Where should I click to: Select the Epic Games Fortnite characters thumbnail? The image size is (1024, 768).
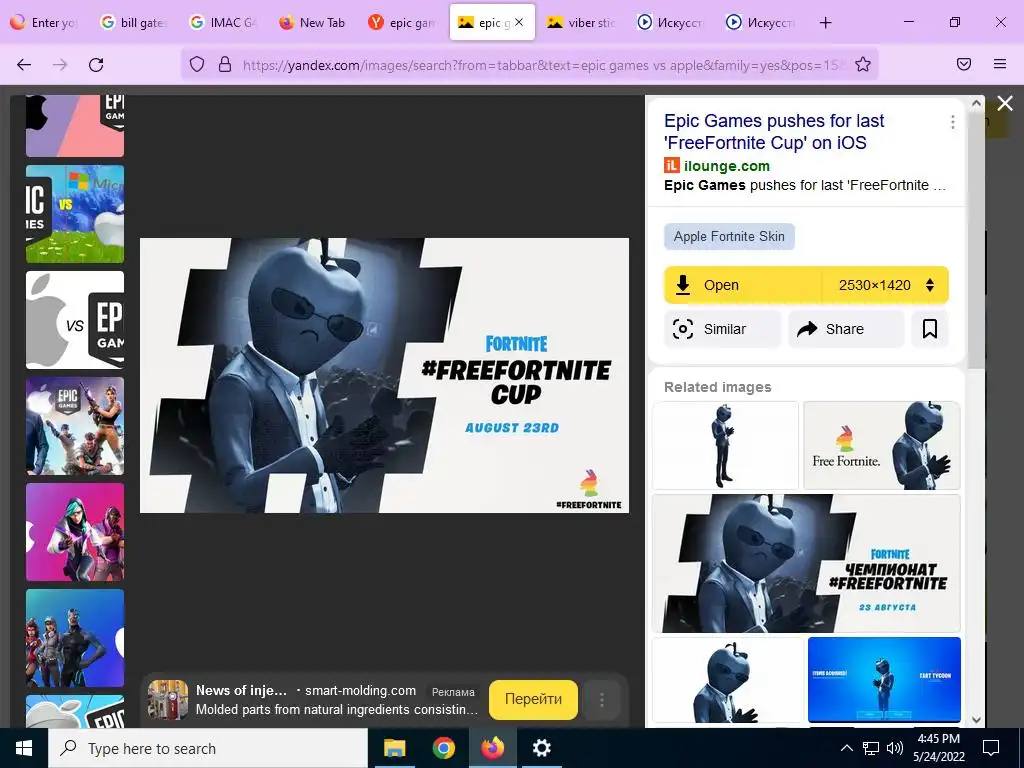(75, 426)
